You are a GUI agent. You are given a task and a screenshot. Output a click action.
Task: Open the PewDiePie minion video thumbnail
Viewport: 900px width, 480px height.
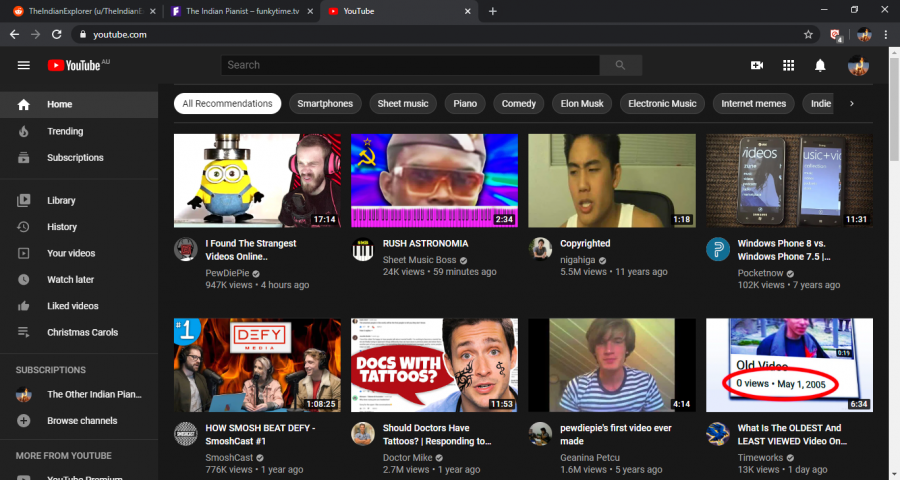[x=257, y=181]
